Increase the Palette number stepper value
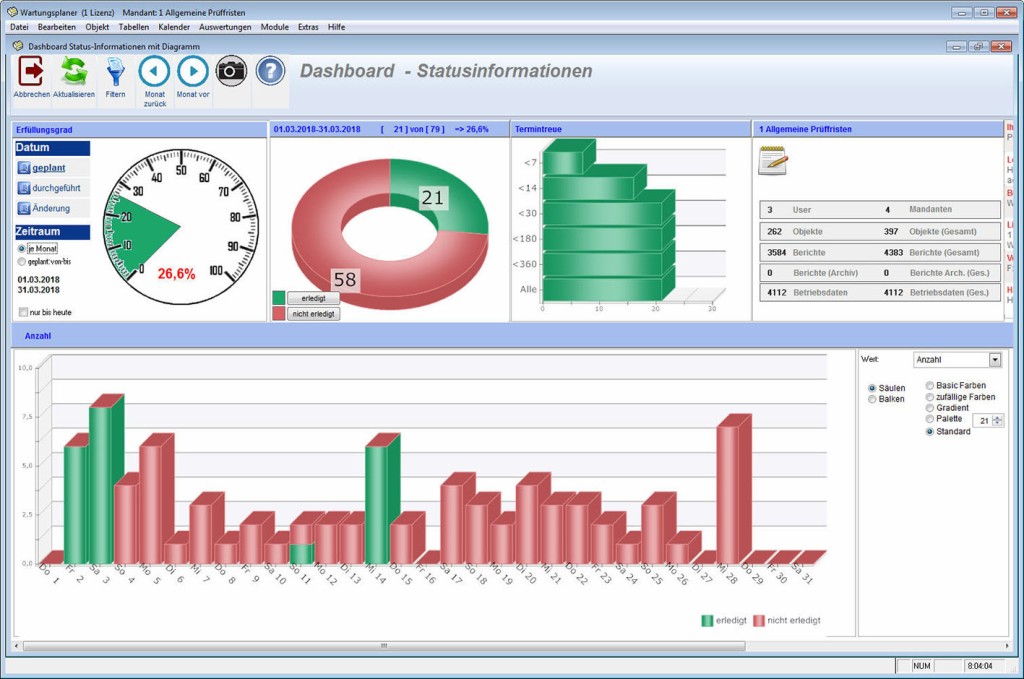The width and height of the screenshot is (1024, 679). (997, 417)
